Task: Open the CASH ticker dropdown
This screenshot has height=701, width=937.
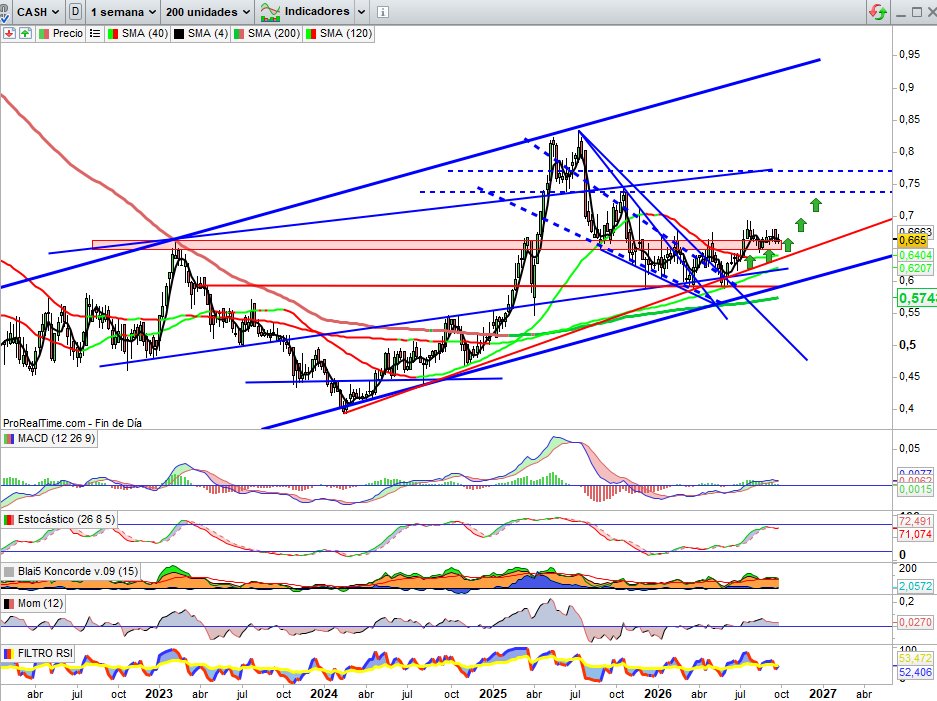Action: [x=37, y=11]
